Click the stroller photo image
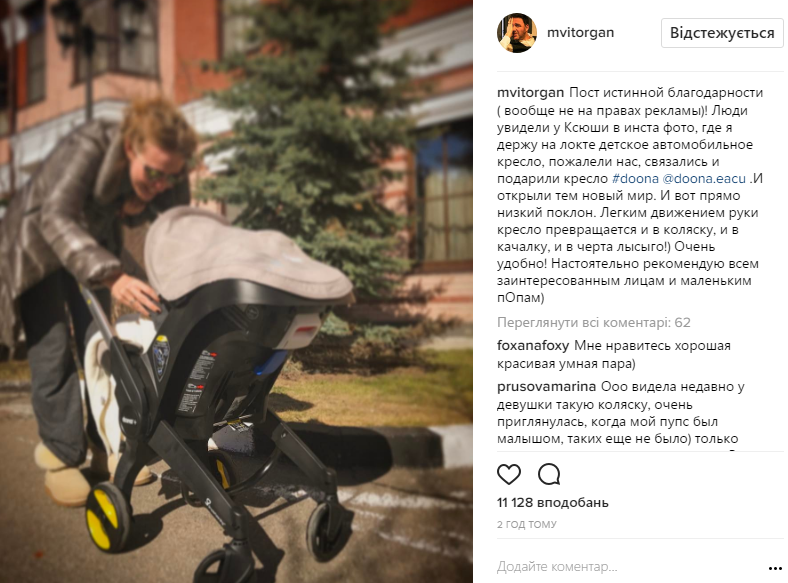788x583 pixels. click(x=236, y=292)
